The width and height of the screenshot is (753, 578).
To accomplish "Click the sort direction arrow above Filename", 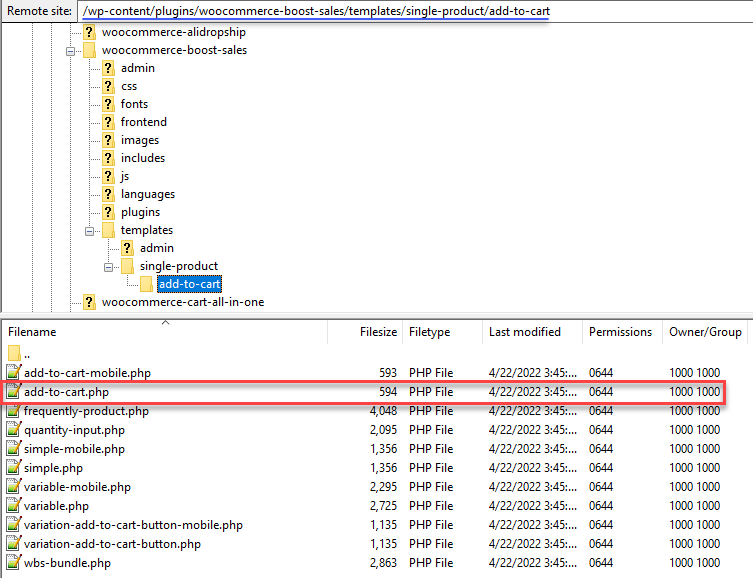I will (x=166, y=323).
